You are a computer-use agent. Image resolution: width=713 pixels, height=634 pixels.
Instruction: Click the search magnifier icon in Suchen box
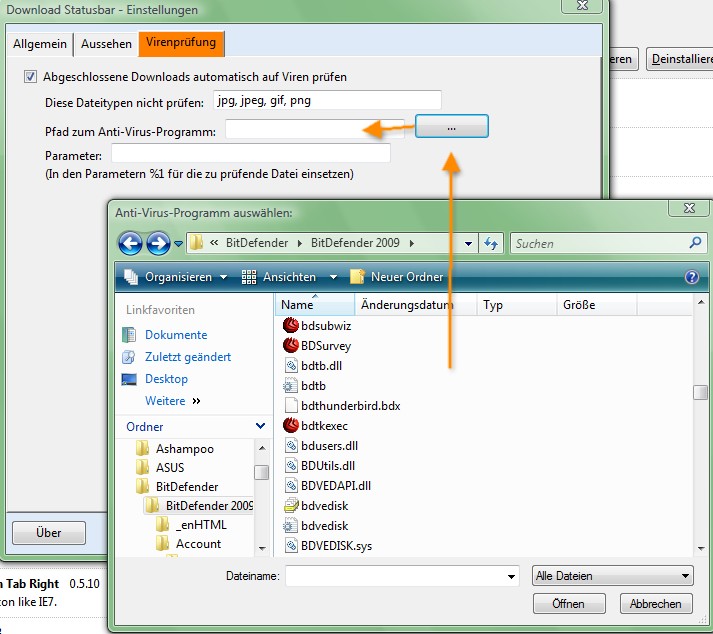pyautogui.click(x=695, y=243)
